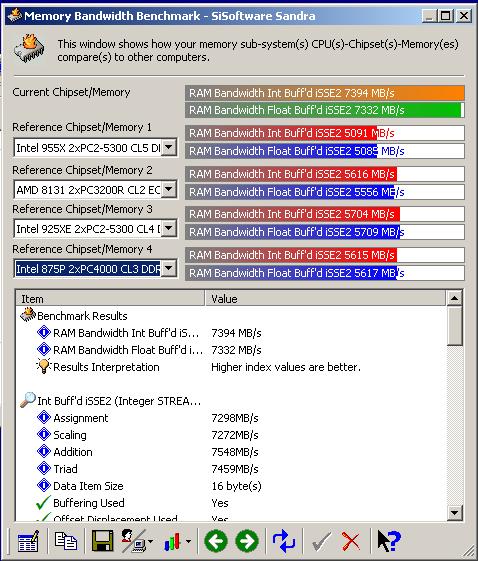The height and width of the screenshot is (561, 478).
Task: Open Reference Chipset/Memory 1 dropdown arrow
Action: coord(169,147)
